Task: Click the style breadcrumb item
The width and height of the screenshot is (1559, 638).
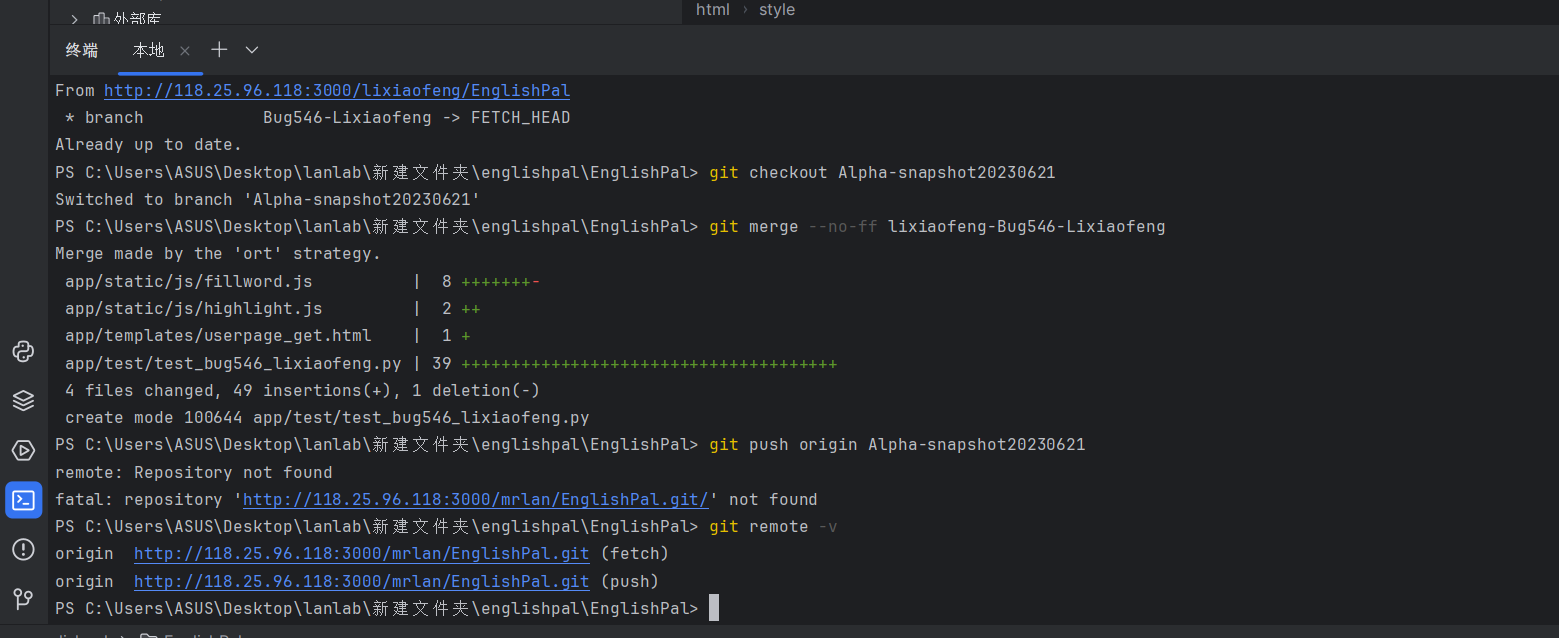Action: (777, 10)
